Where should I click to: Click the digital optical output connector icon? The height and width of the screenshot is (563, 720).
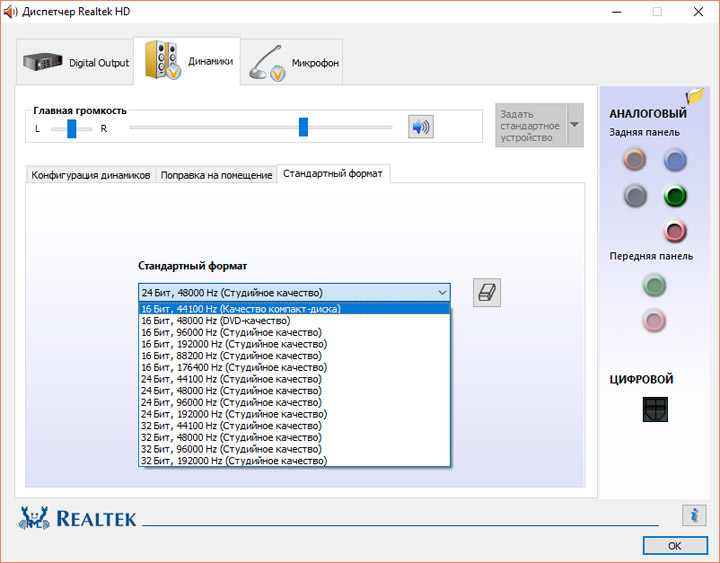(x=655, y=410)
